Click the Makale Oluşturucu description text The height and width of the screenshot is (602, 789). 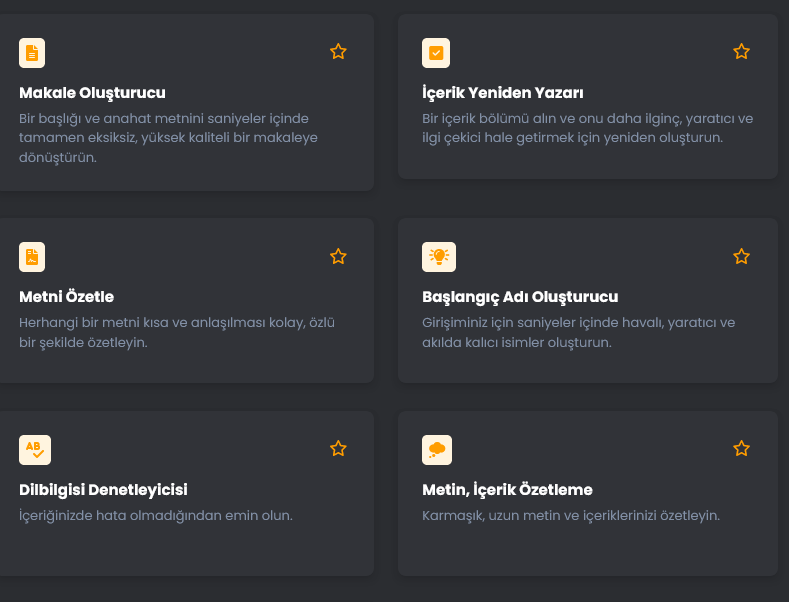click(168, 137)
